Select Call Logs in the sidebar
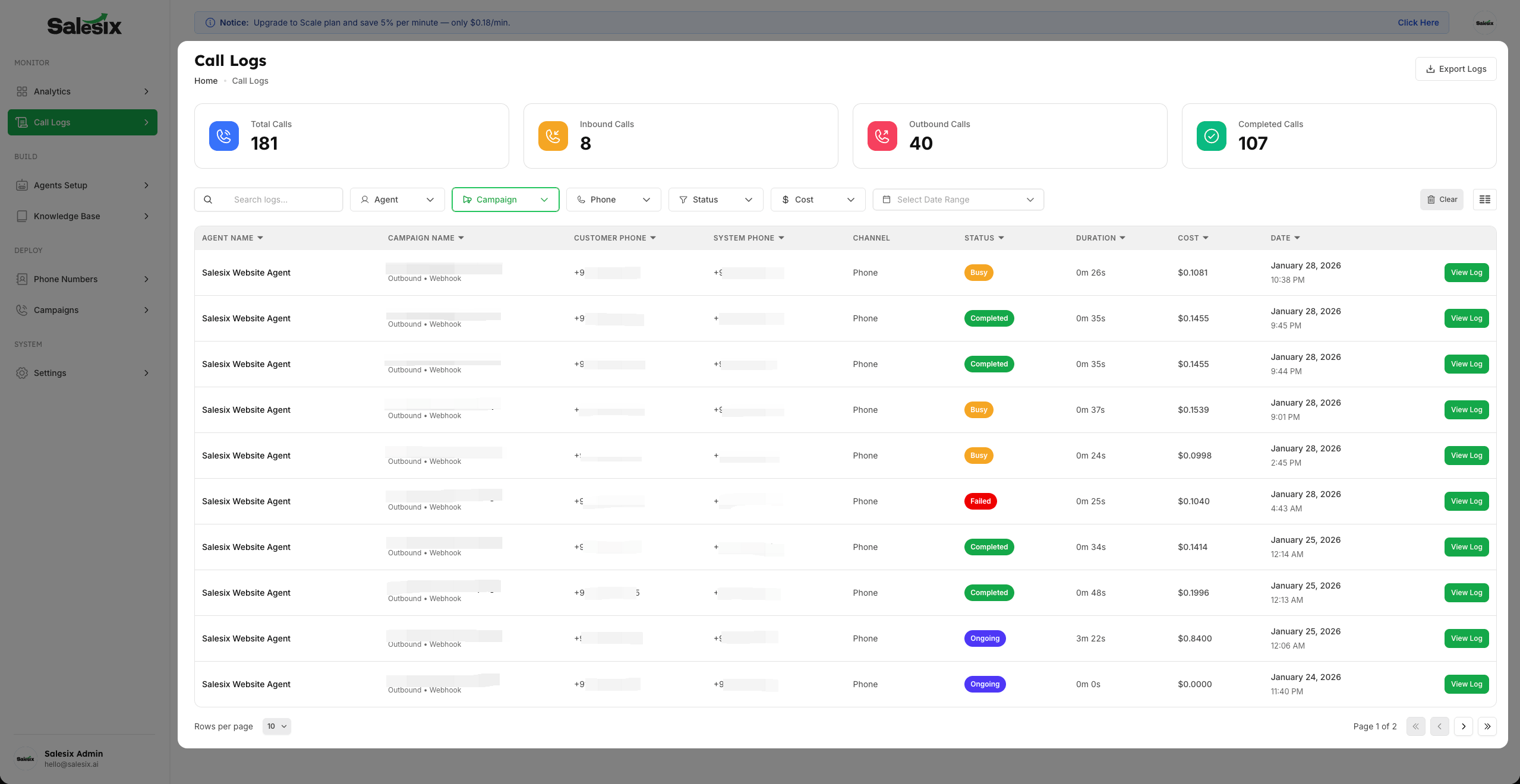This screenshot has width=1520, height=784. pos(52,122)
